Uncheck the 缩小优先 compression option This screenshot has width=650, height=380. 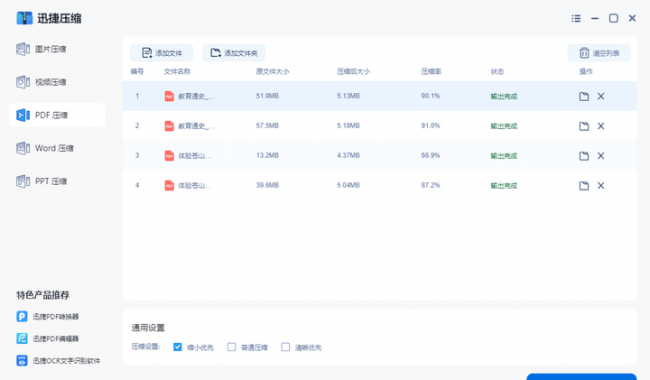point(177,347)
